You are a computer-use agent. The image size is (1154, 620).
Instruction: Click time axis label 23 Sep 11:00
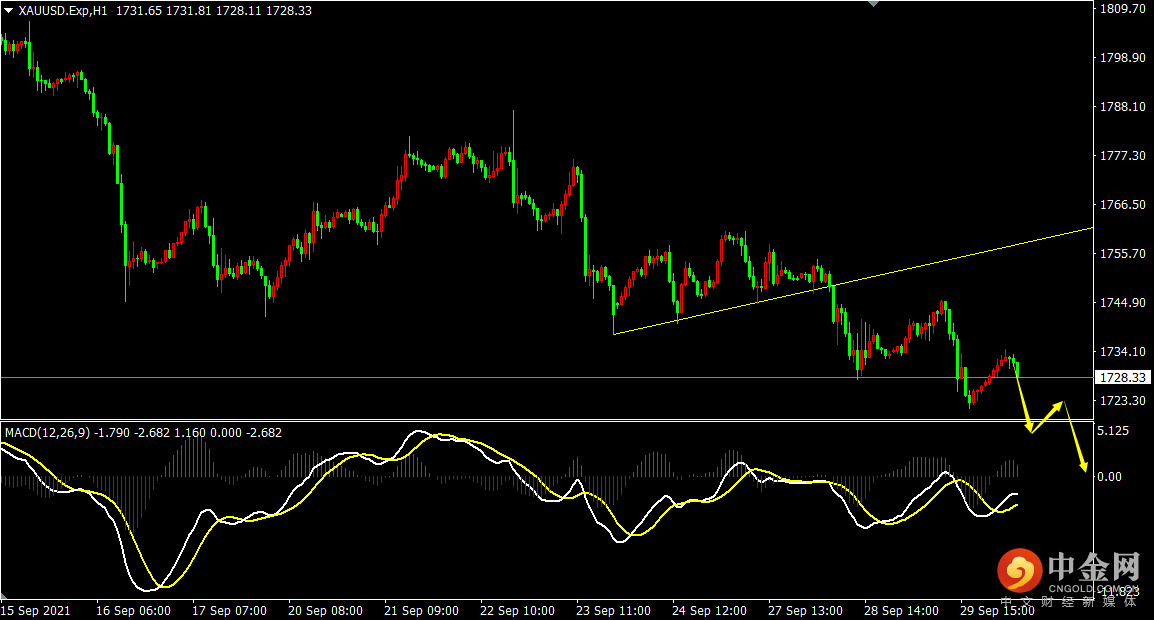[614, 610]
